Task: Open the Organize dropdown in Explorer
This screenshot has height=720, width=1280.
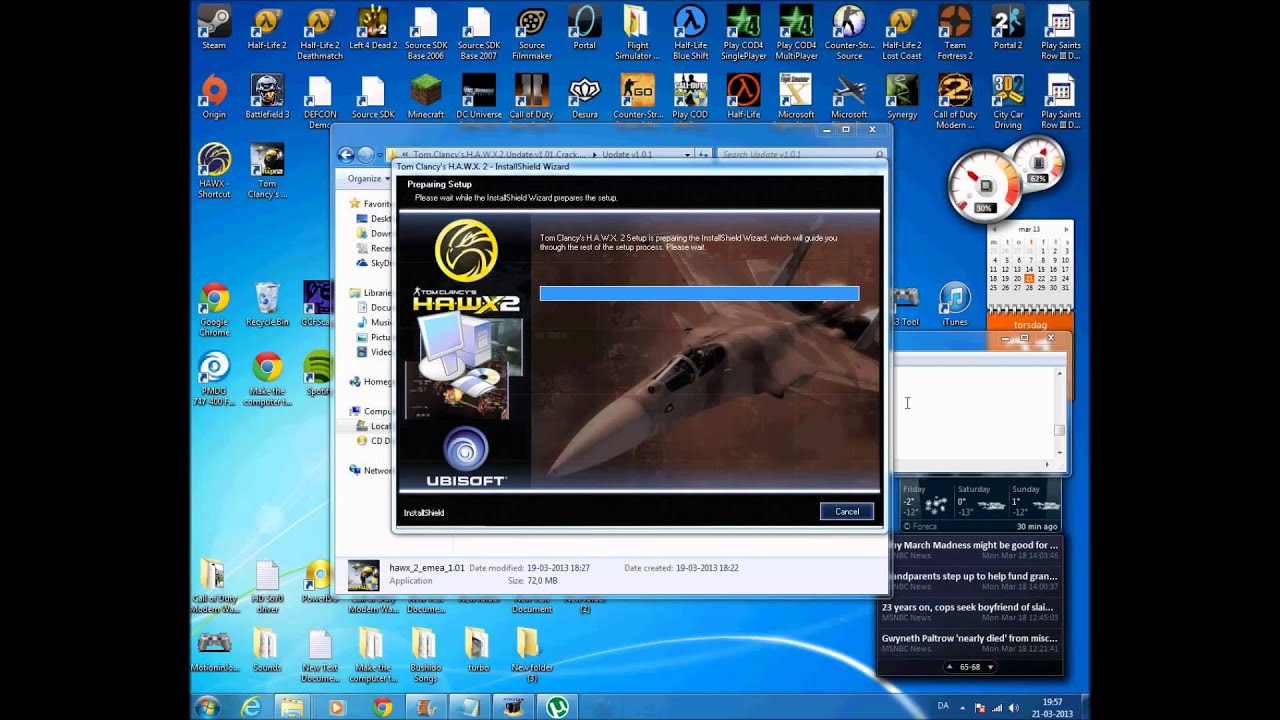Action: (368, 178)
